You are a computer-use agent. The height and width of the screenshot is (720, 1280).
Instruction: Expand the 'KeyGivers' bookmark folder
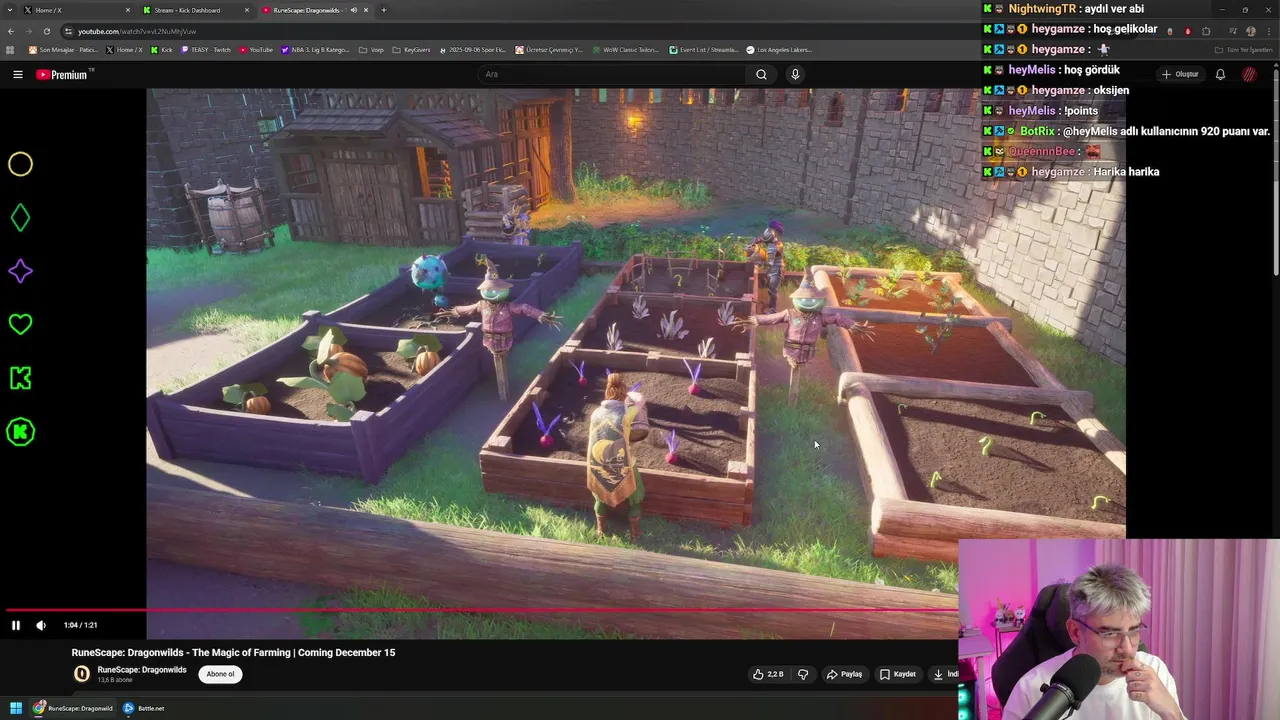[x=412, y=49]
